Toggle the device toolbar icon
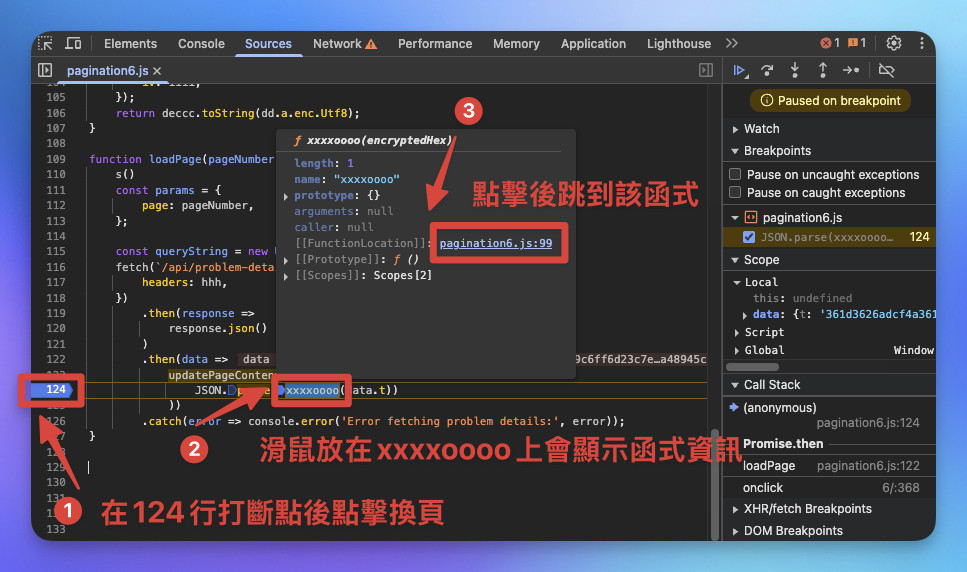The height and width of the screenshot is (572, 967). [73, 43]
